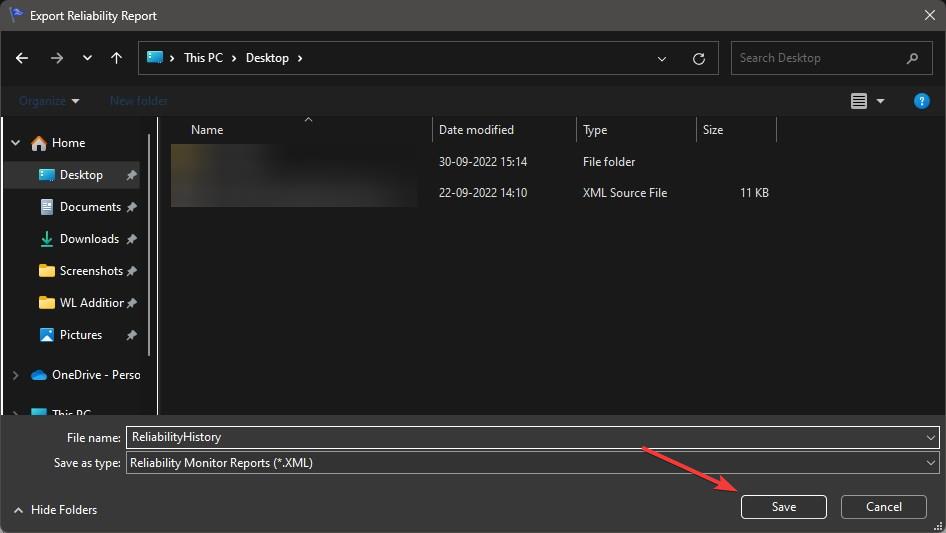Screen dimensions: 946x533
Task: Open the Organize menu
Action: [x=49, y=101]
